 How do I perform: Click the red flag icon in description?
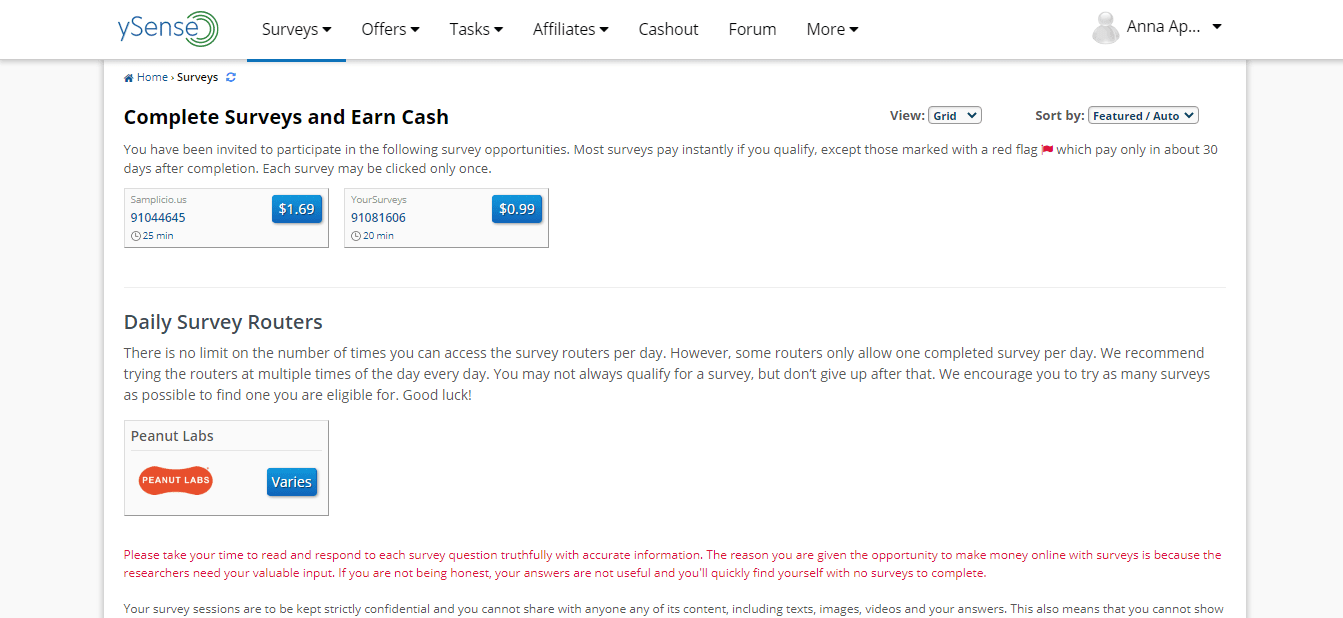click(x=1047, y=150)
